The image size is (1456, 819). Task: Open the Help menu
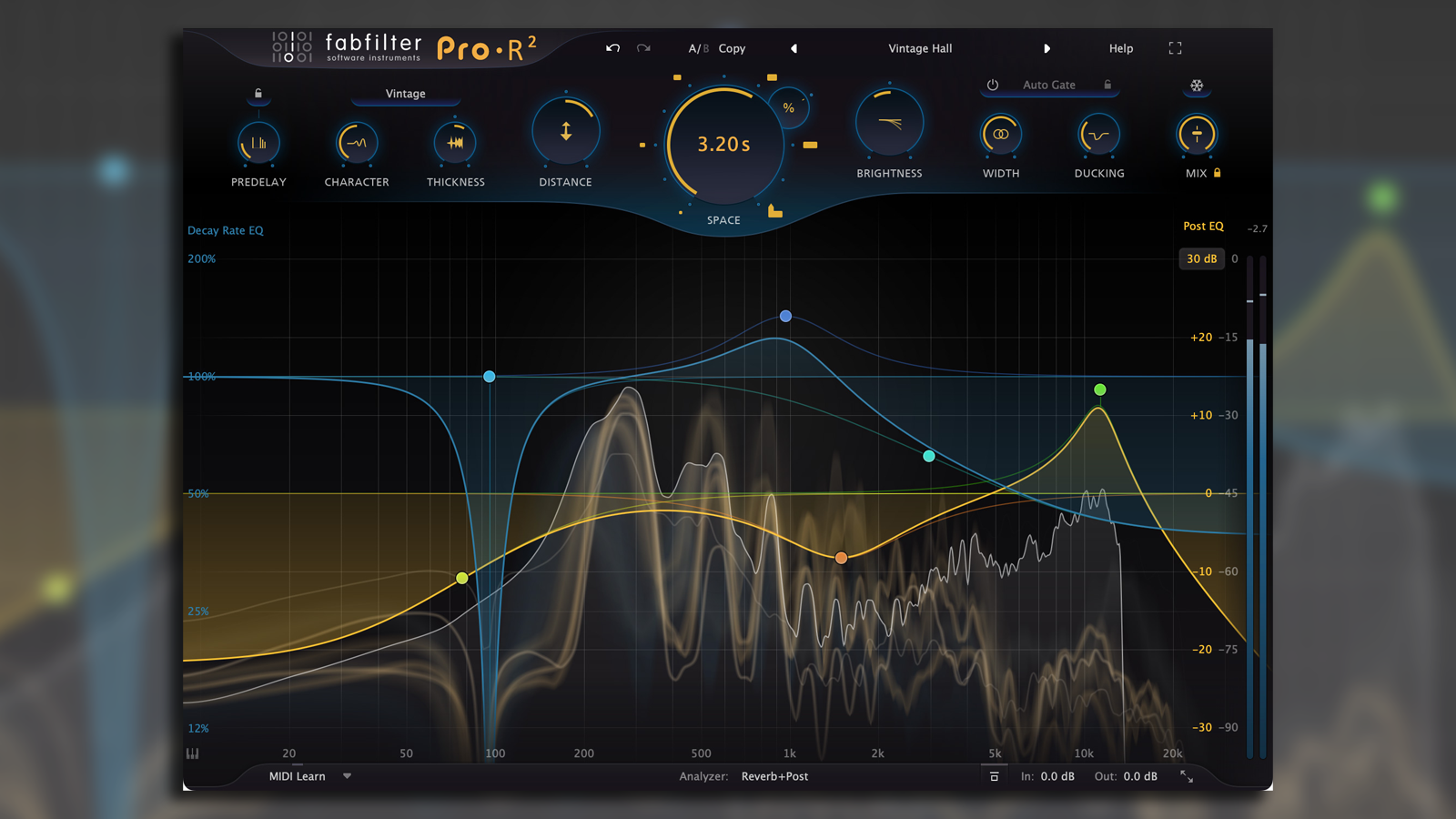[1121, 48]
